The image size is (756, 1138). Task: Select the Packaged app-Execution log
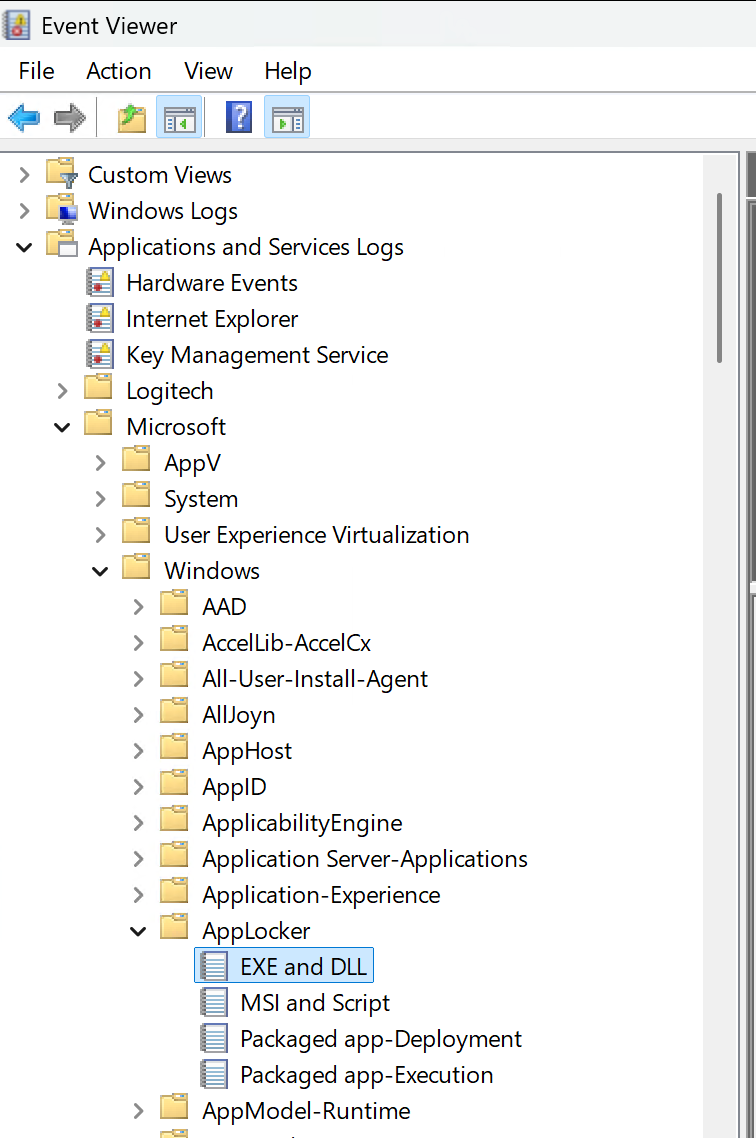366,1074
